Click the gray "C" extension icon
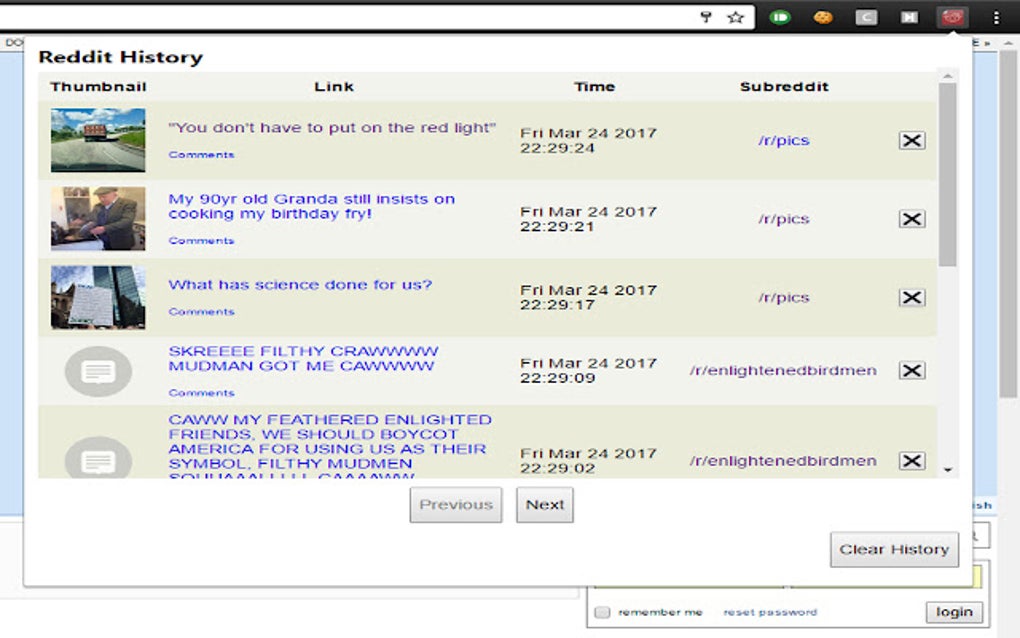The width and height of the screenshot is (1020, 638). [x=866, y=17]
